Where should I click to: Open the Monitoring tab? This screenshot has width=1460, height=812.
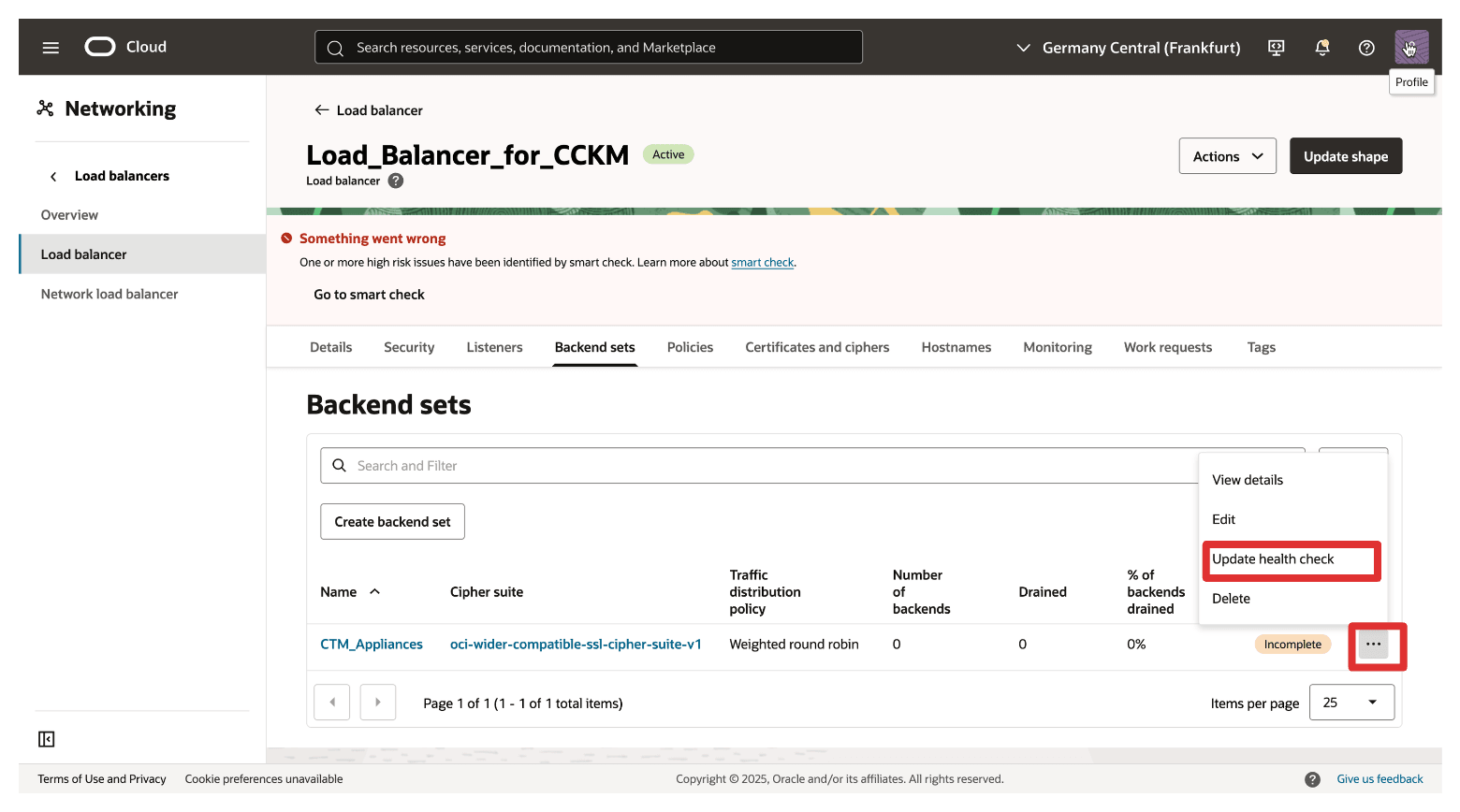(1058, 347)
